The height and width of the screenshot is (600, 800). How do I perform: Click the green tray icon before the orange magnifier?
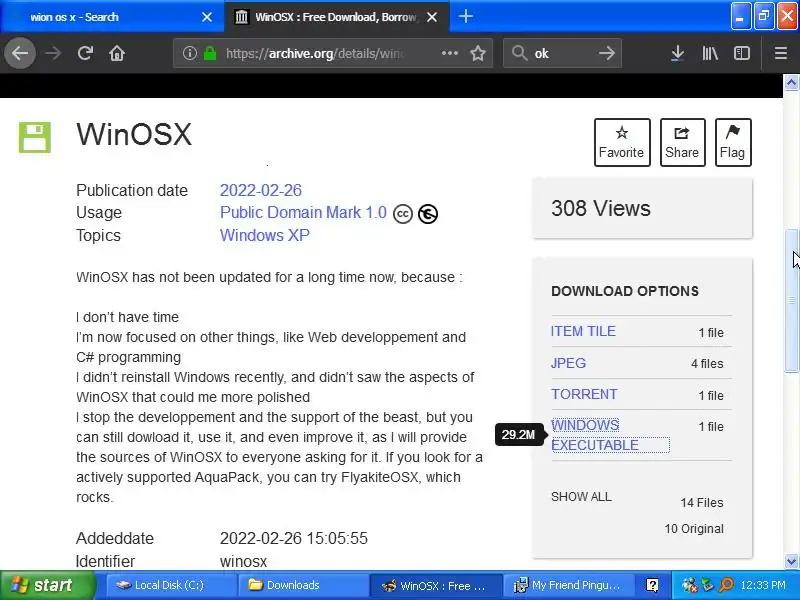pyautogui.click(x=708, y=585)
